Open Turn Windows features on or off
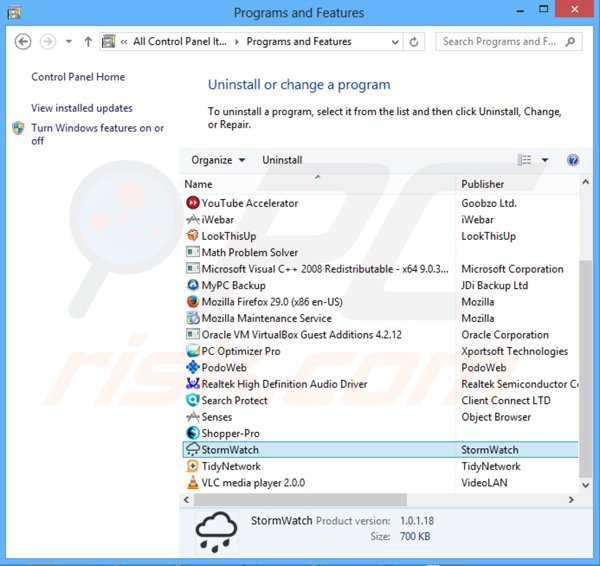The width and height of the screenshot is (600, 566). tap(98, 134)
